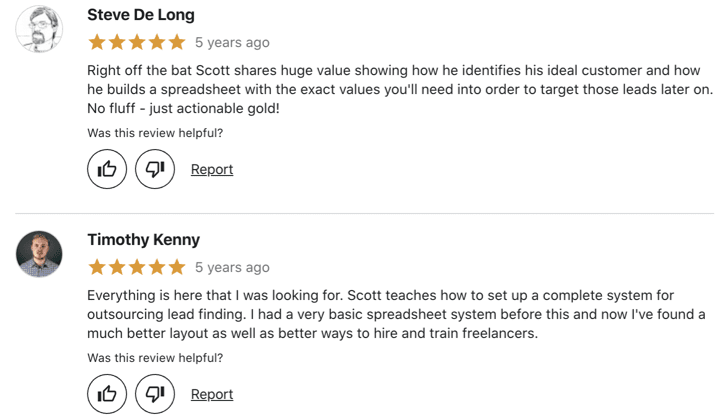The image size is (719, 416).
Task: Open the Timothy Kenny reviewer name
Action: pos(144,239)
